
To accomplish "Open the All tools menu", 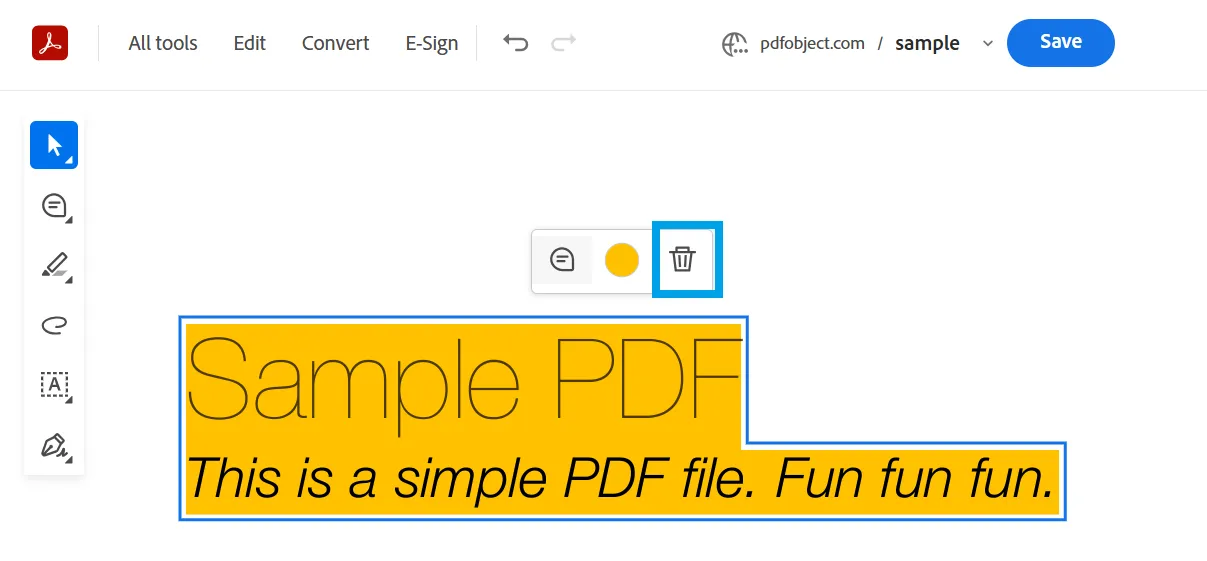I will 163,43.
